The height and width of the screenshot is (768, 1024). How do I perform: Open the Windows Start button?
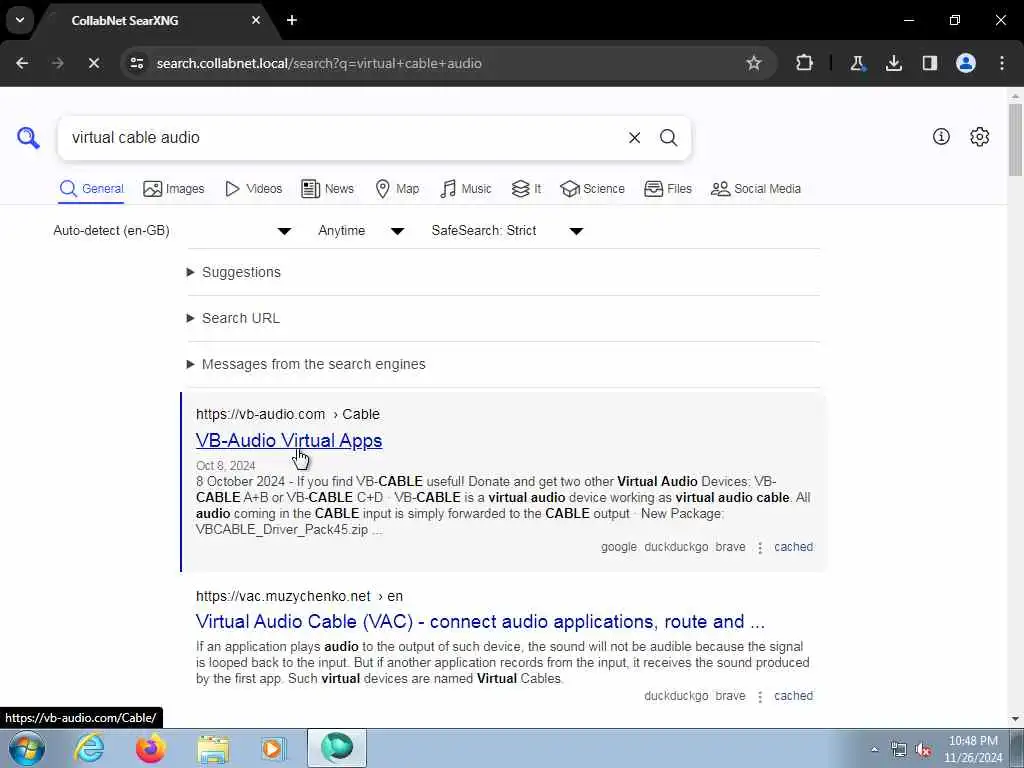(x=27, y=748)
